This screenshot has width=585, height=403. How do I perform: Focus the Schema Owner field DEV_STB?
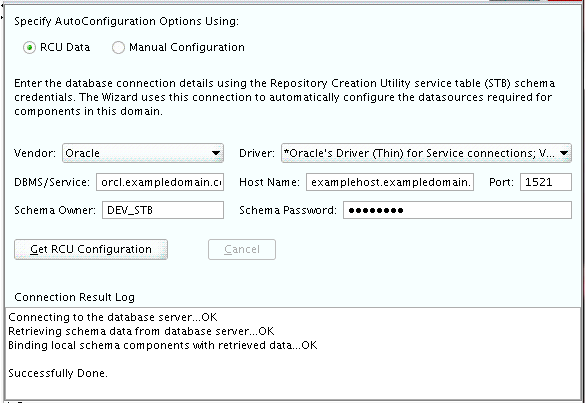163,210
